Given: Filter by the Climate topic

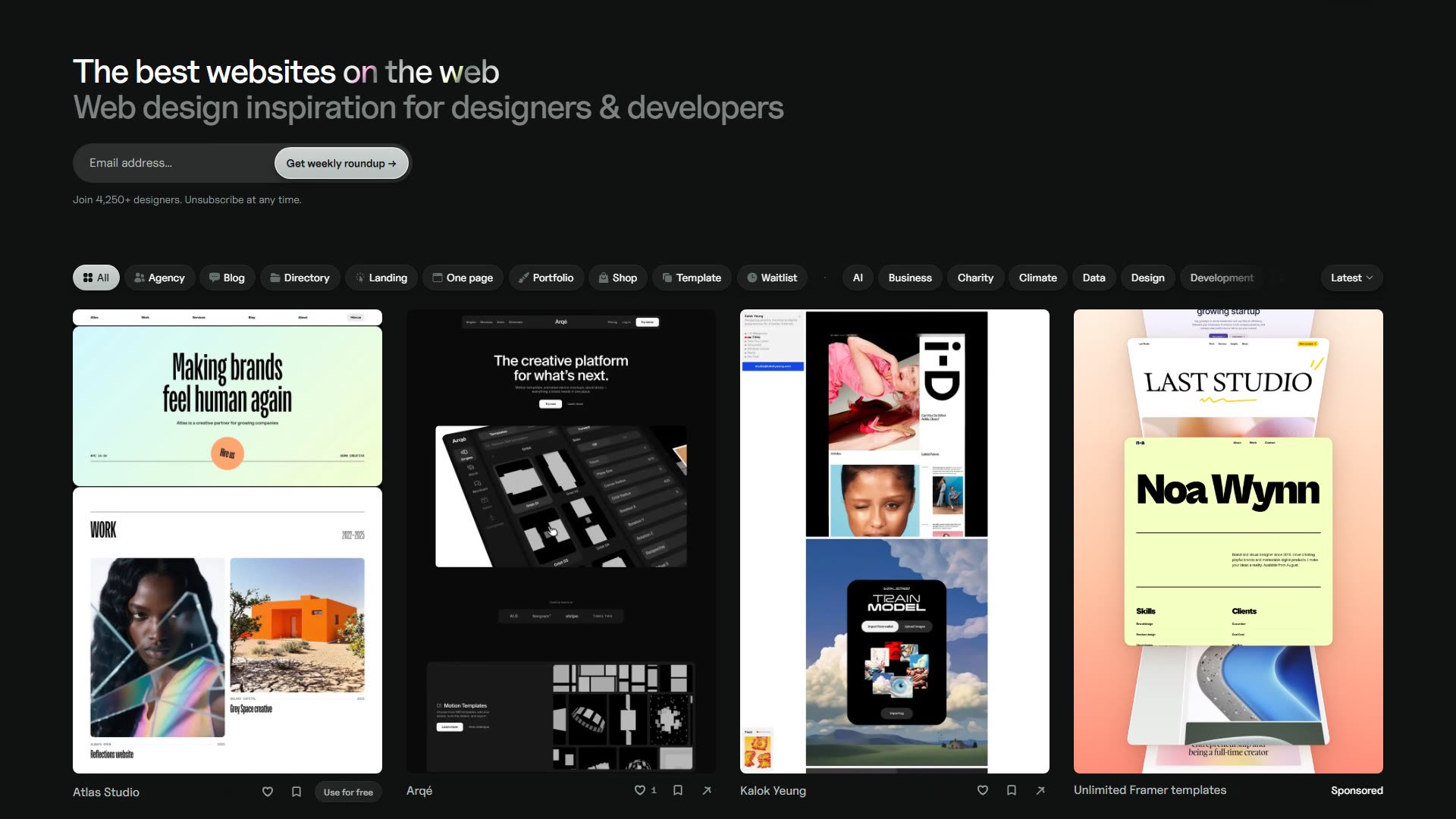Looking at the screenshot, I should [1037, 278].
